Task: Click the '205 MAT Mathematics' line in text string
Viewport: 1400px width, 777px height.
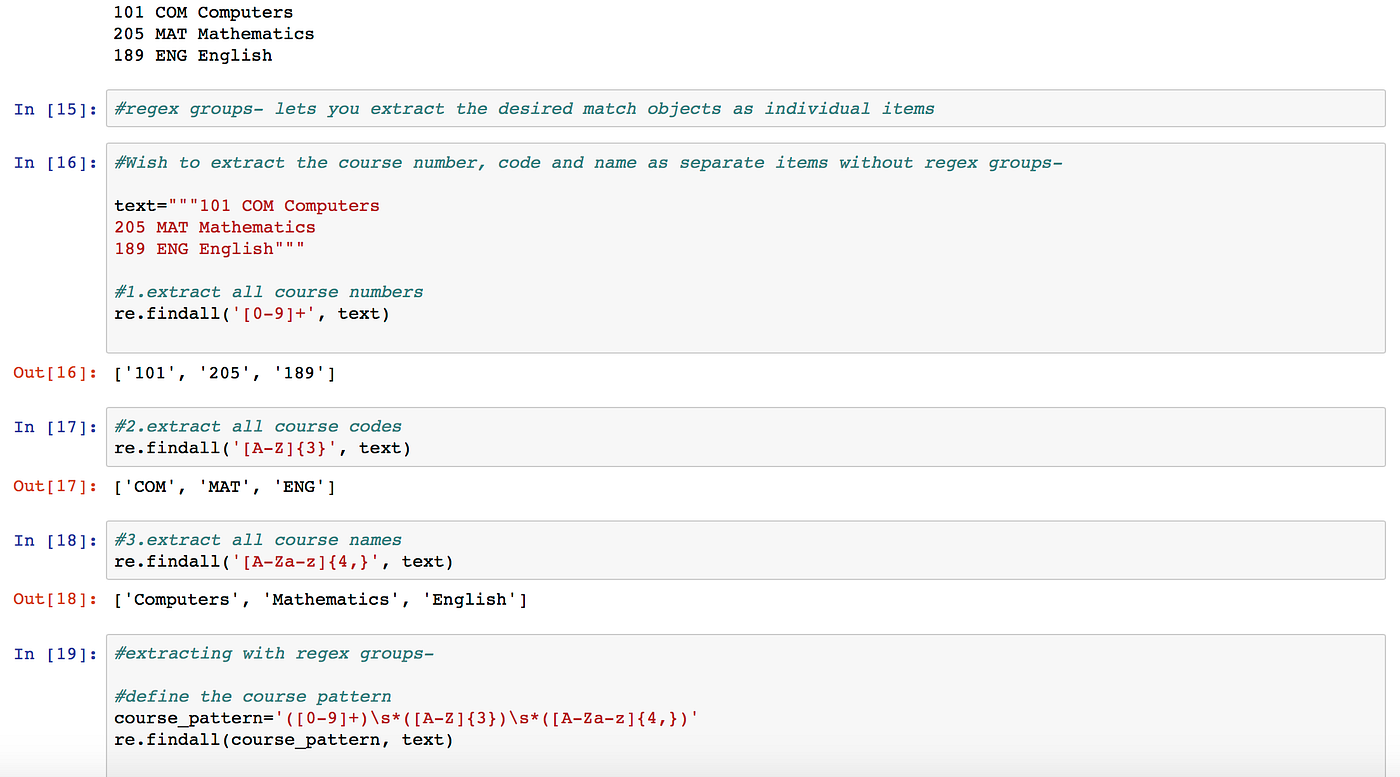Action: coord(215,227)
